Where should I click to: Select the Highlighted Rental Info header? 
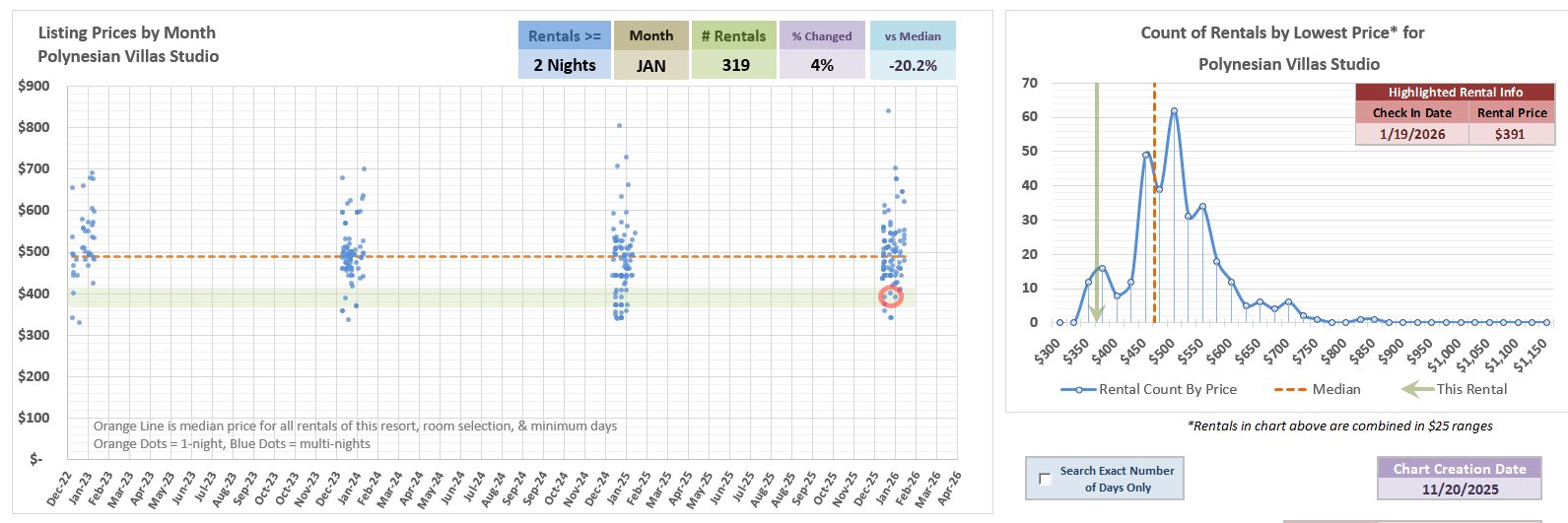pyautogui.click(x=1455, y=92)
